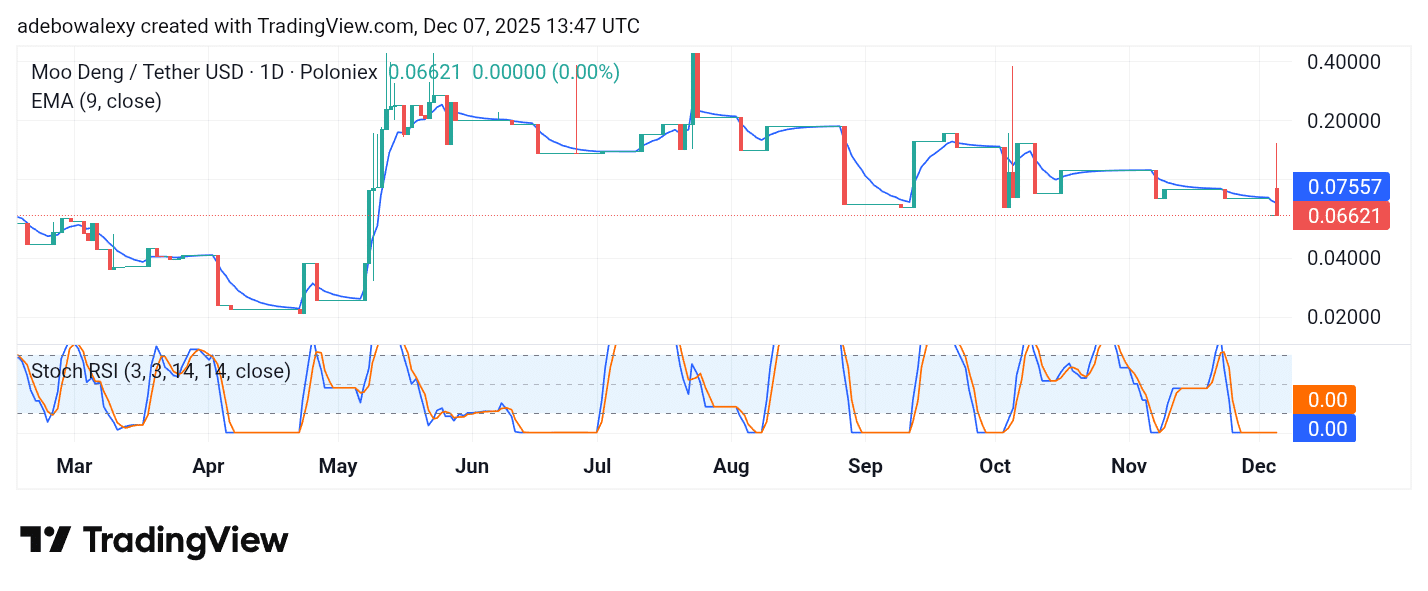The height and width of the screenshot is (591, 1428).
Task: Click the TradingView wordmark at bottom left
Action: click(x=185, y=540)
